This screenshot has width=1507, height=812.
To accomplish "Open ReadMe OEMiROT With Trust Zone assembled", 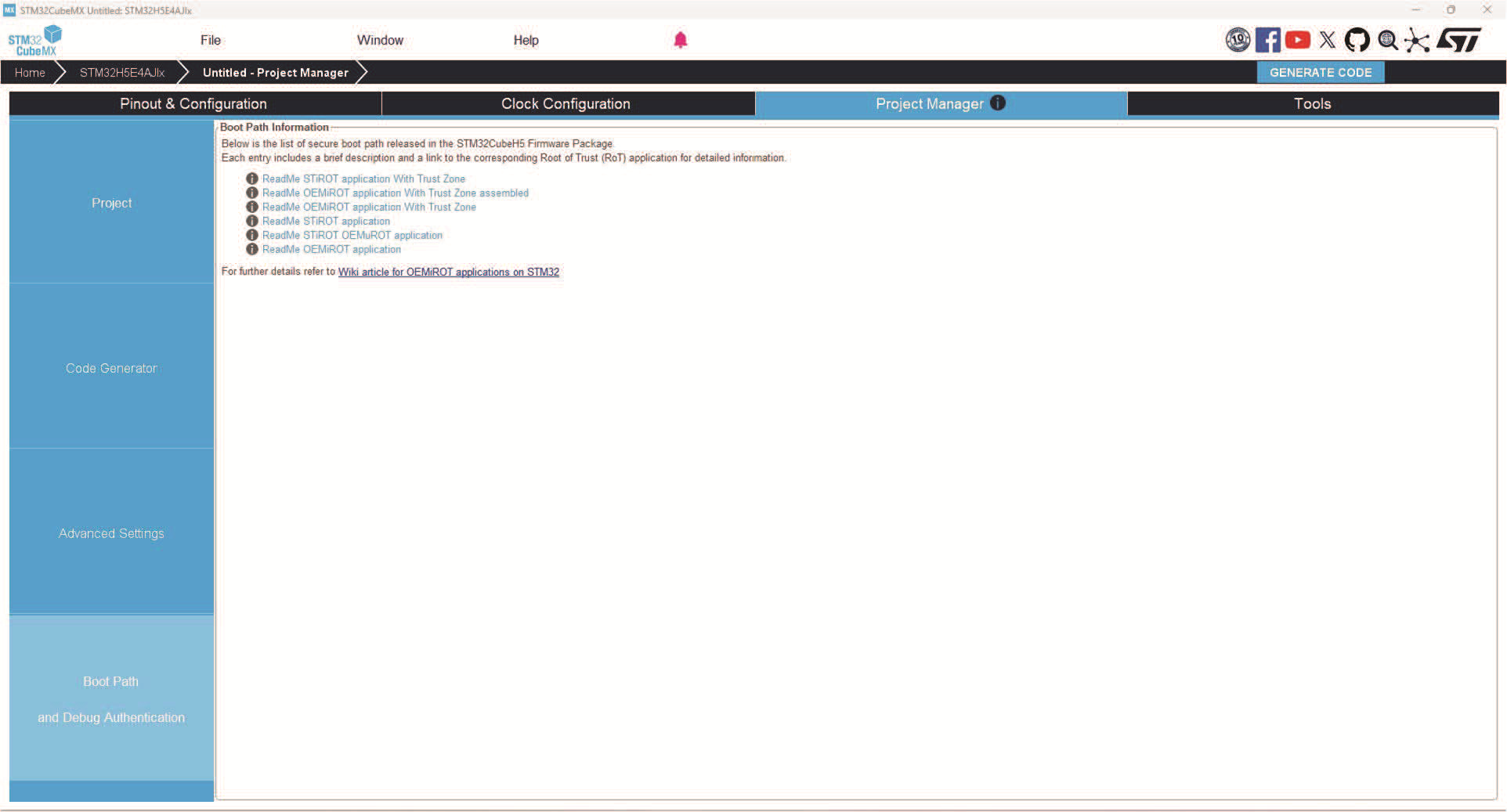I will (x=396, y=193).
